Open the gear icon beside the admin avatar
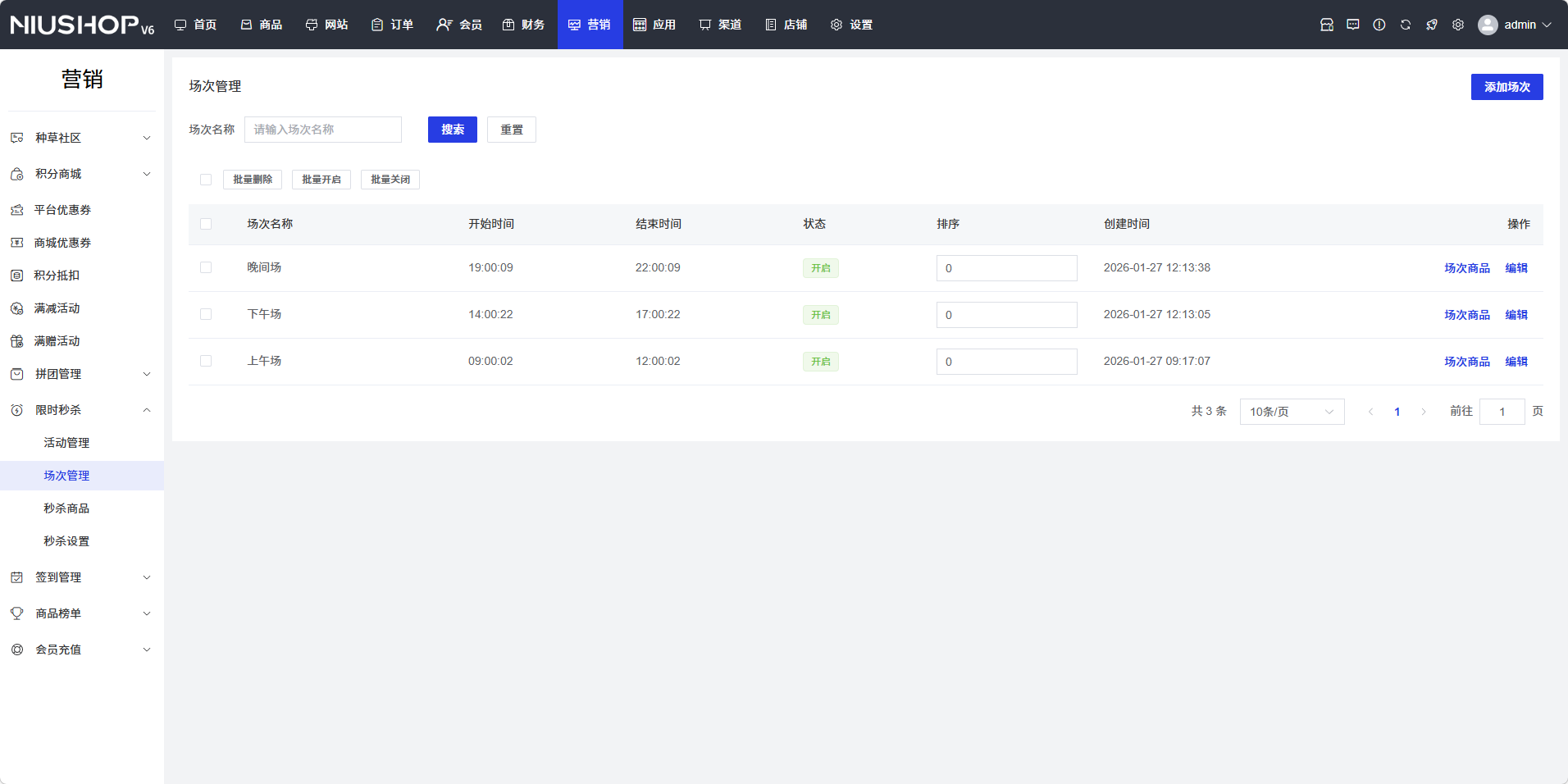Image resolution: width=1568 pixels, height=784 pixels. click(x=1458, y=25)
